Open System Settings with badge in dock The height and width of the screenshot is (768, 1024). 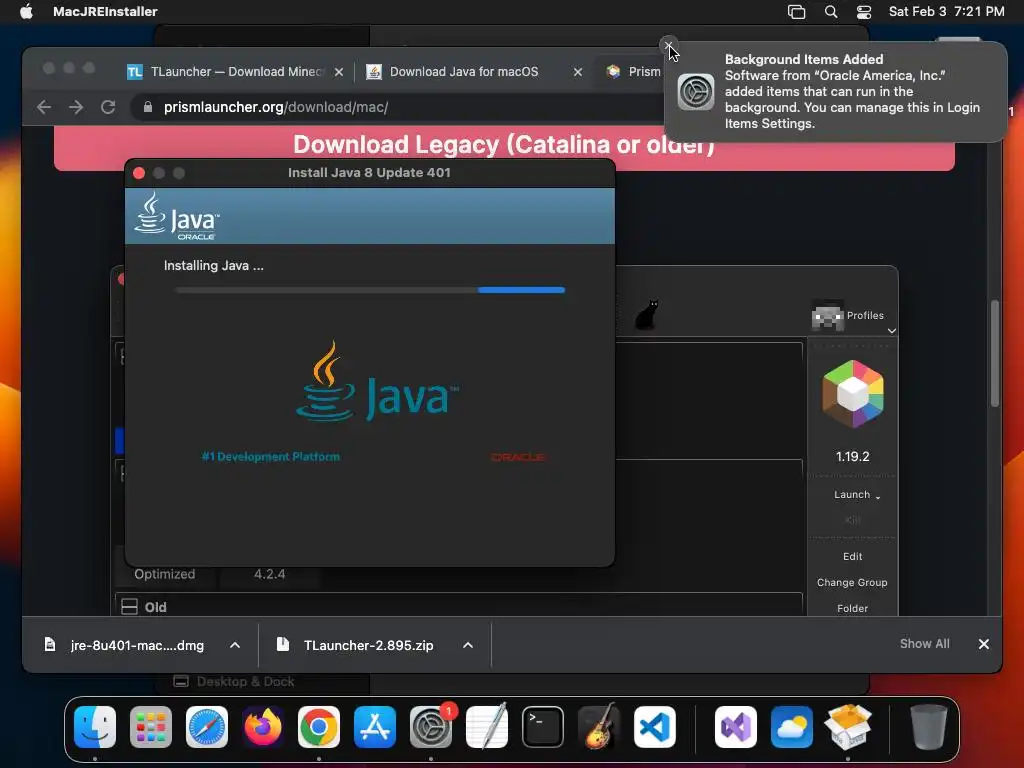click(x=431, y=727)
